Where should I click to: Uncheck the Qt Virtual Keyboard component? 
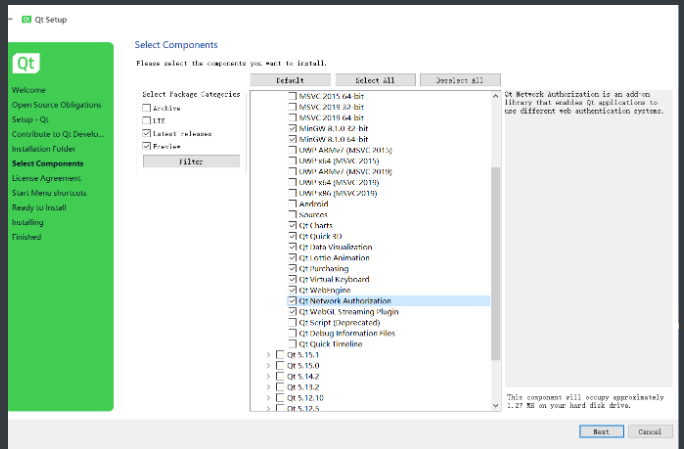(x=293, y=279)
